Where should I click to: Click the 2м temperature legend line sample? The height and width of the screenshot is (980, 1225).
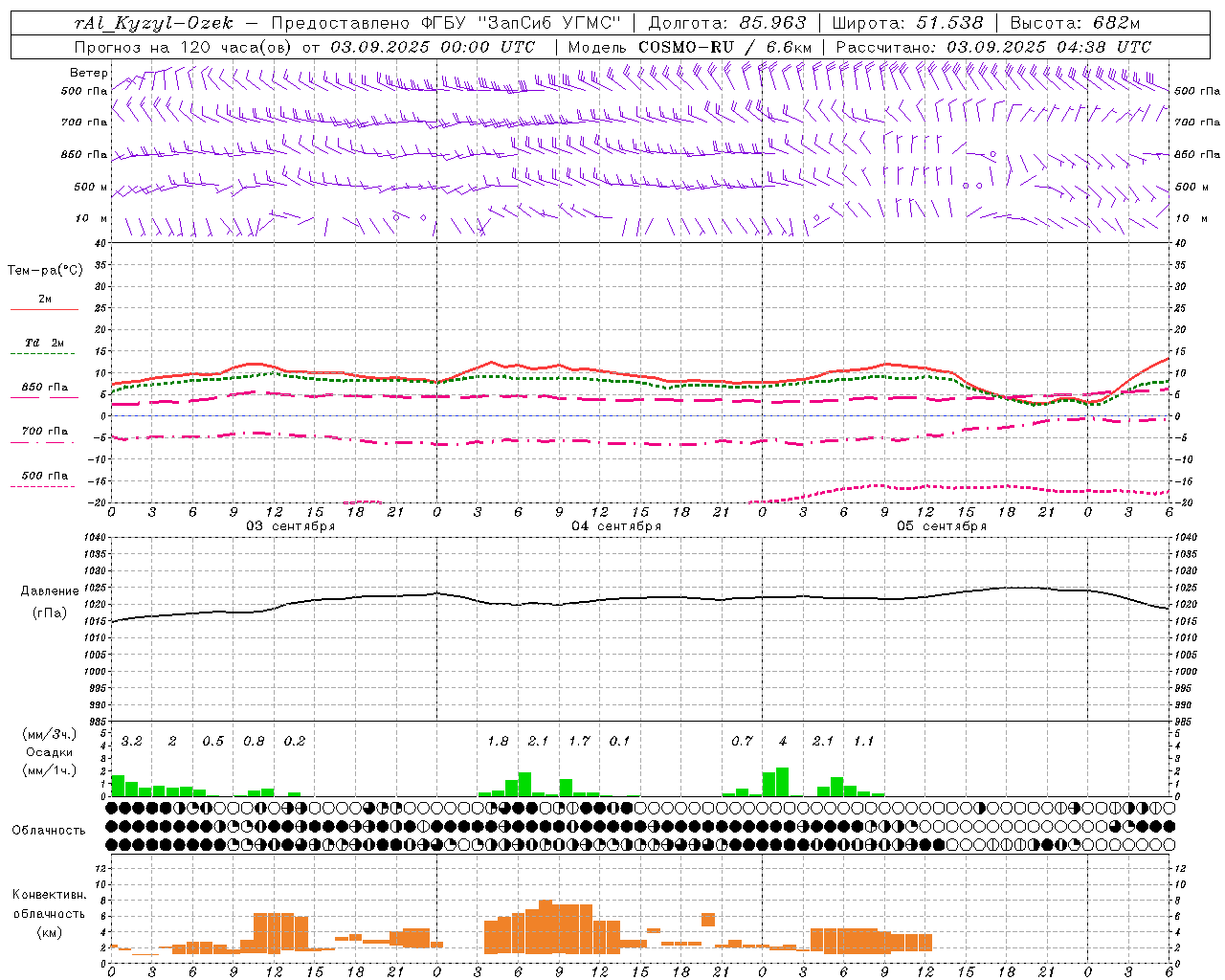pos(44,309)
